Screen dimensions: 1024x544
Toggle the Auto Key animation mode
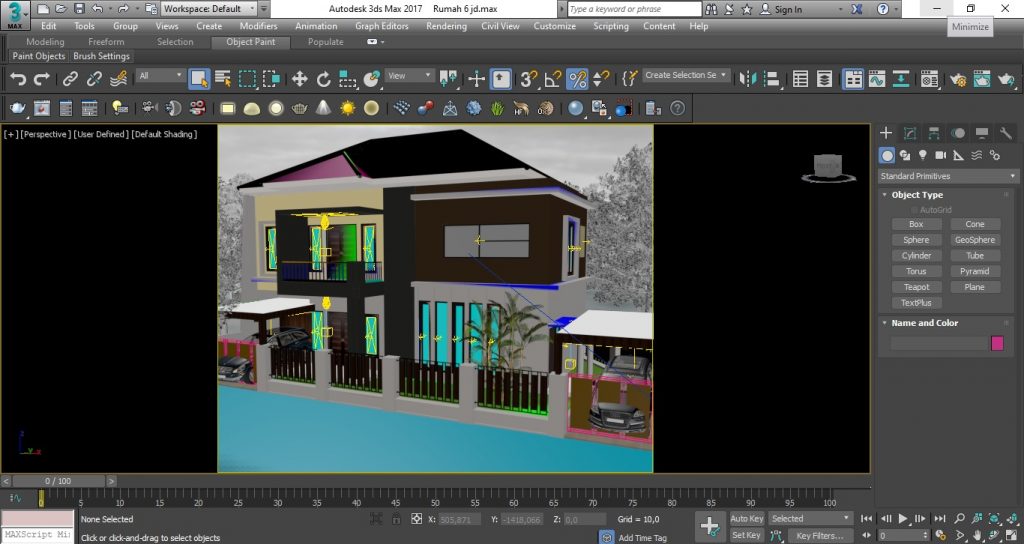click(x=746, y=519)
